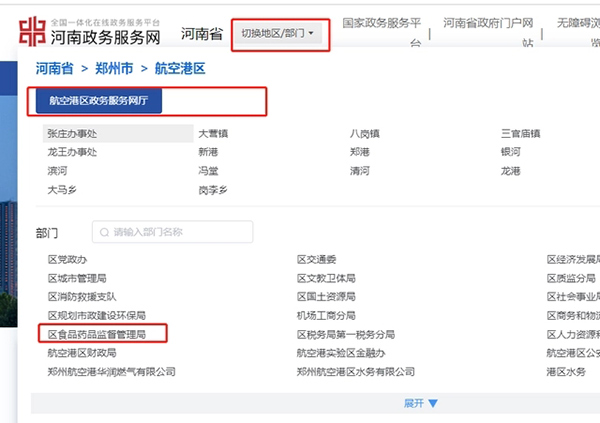Open the 区党政办 department
This screenshot has width=600, height=423.
coord(68,259)
